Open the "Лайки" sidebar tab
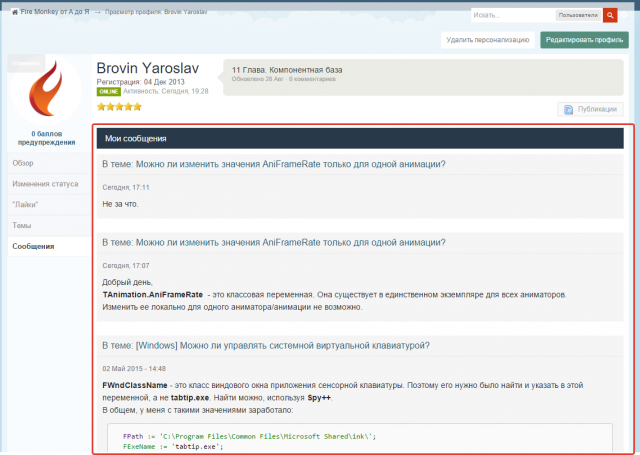 (49, 205)
